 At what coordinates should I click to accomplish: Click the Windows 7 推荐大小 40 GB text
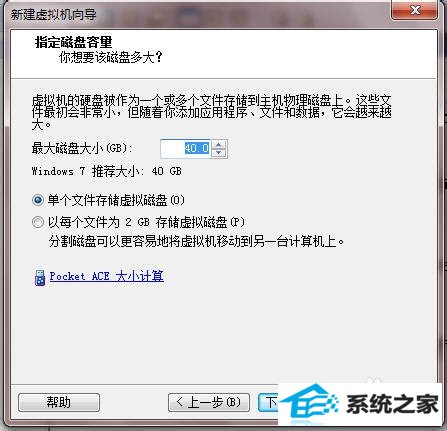click(107, 171)
